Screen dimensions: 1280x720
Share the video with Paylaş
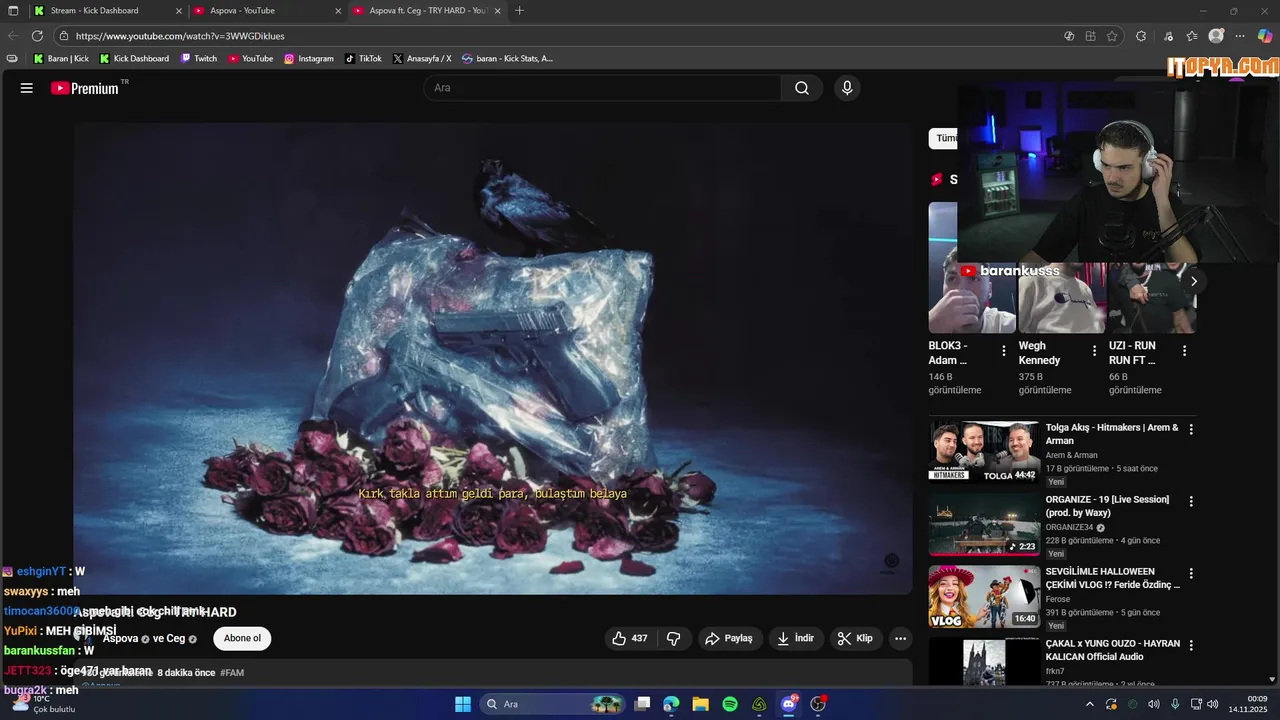(x=731, y=638)
